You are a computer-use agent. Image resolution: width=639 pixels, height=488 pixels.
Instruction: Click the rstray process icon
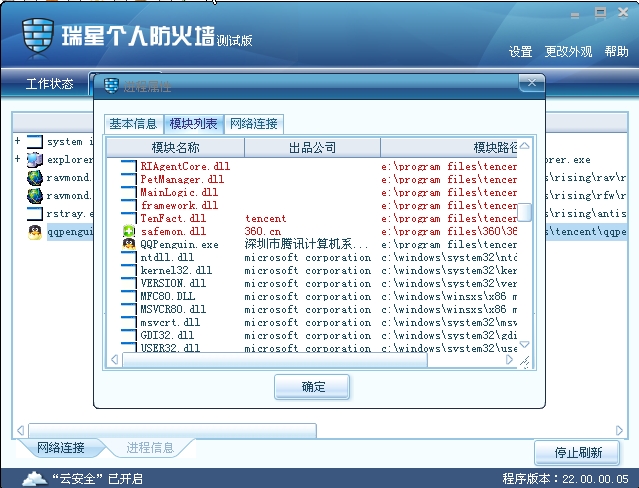[x=35, y=213]
